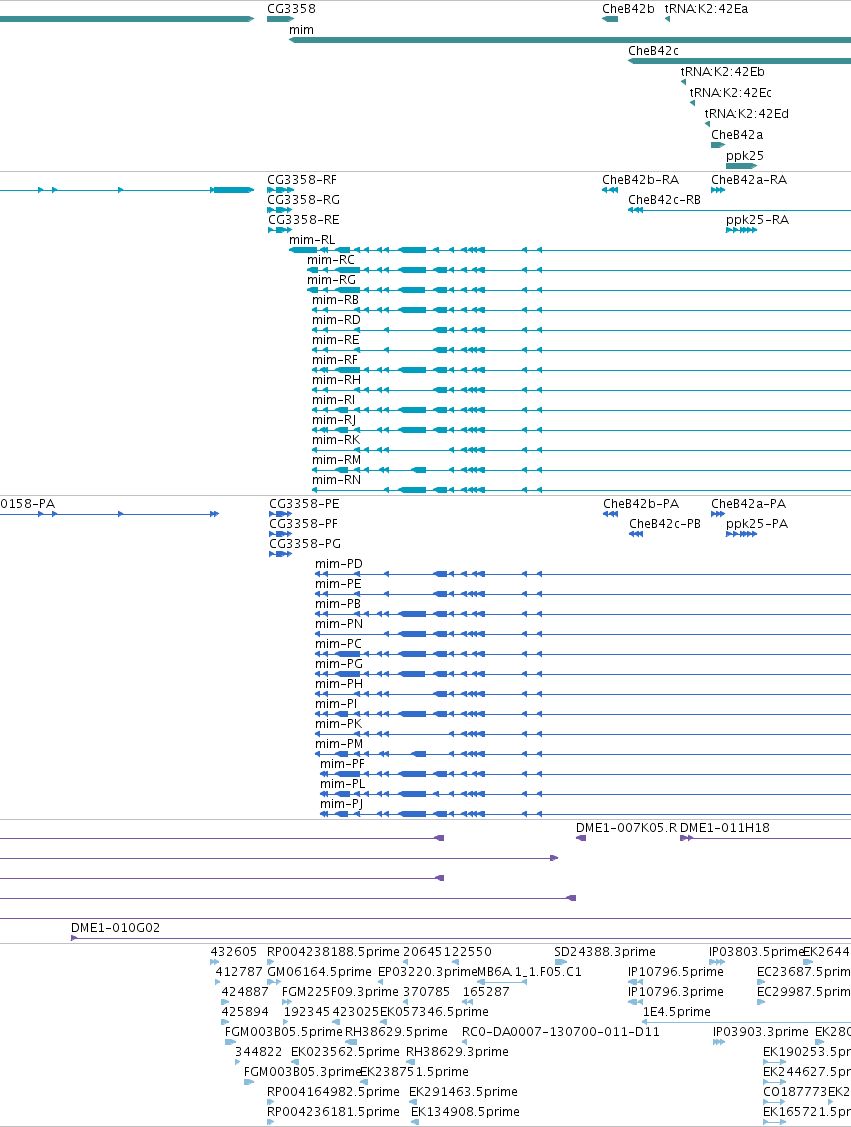Select the mim-RL transcript label
851x1127 pixels.
click(312, 240)
